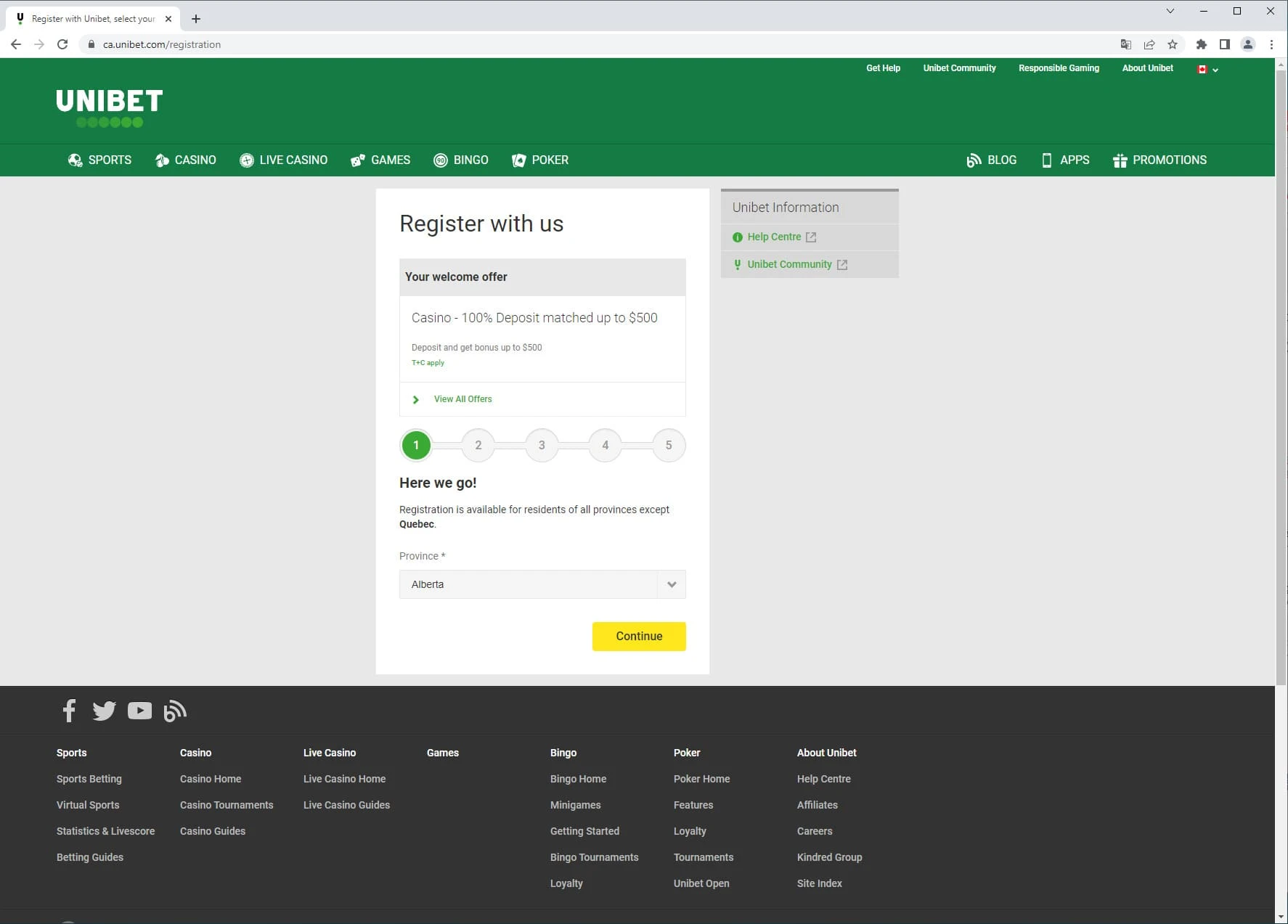Screen dimensions: 1288x924
Task: Click the Unibet logo
Action: (110, 107)
